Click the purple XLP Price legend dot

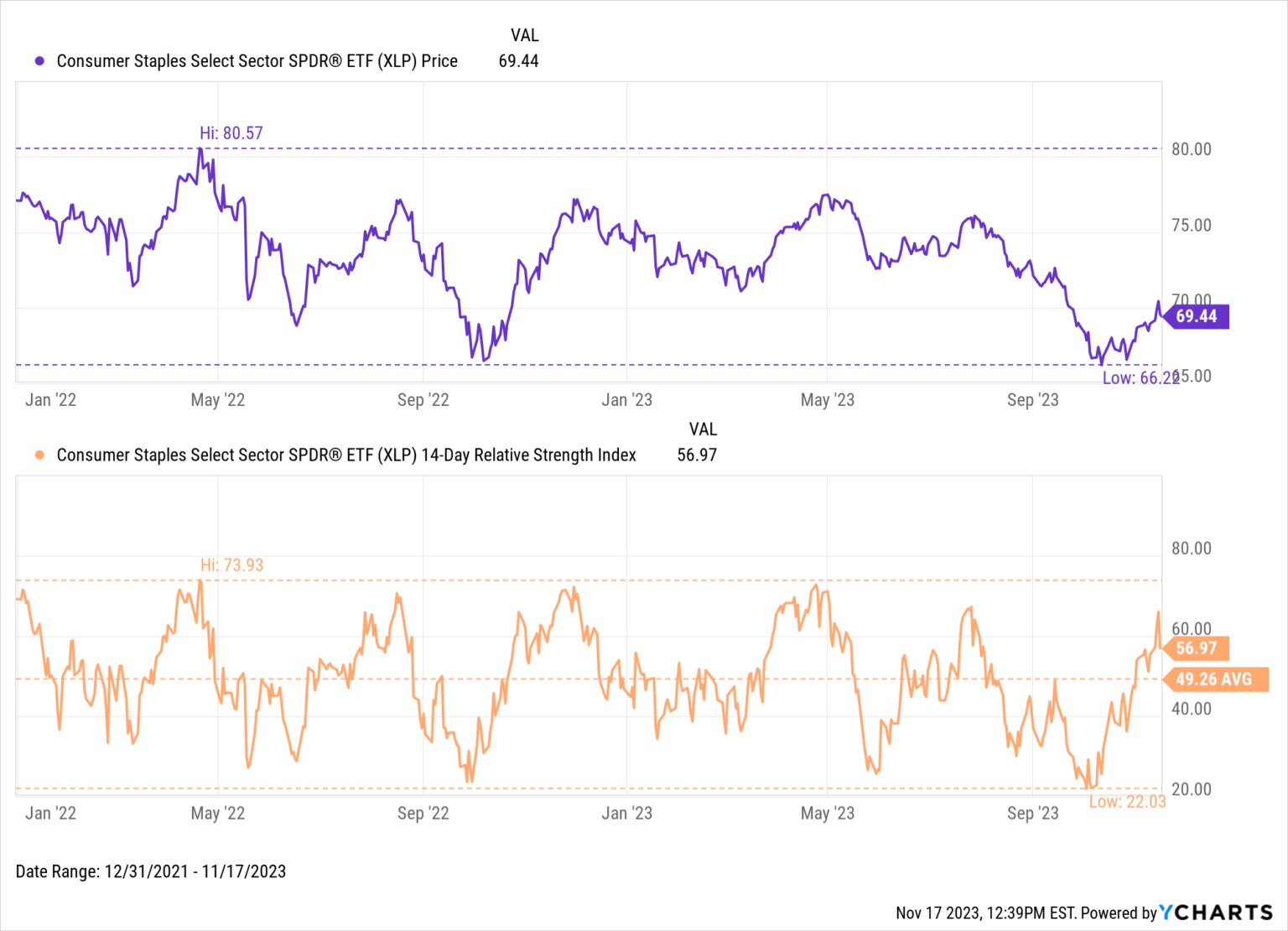pyautogui.click(x=39, y=61)
